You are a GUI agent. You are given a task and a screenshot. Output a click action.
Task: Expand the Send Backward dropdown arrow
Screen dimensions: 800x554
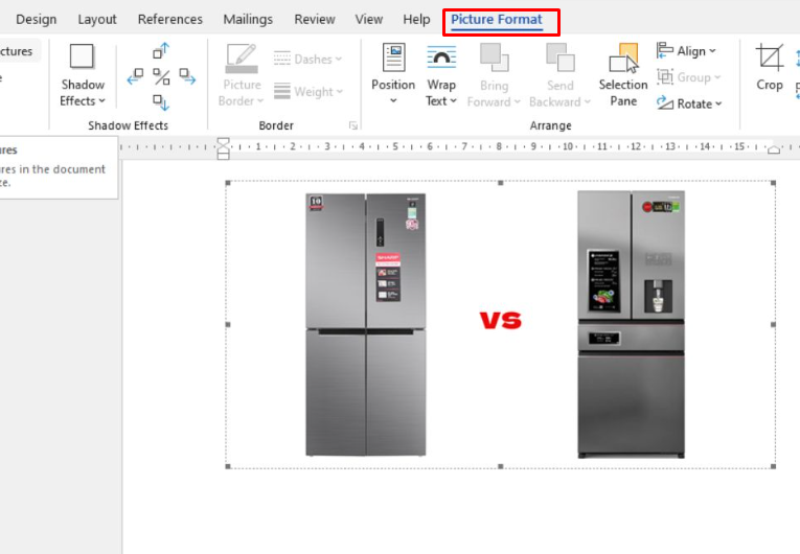(588, 102)
